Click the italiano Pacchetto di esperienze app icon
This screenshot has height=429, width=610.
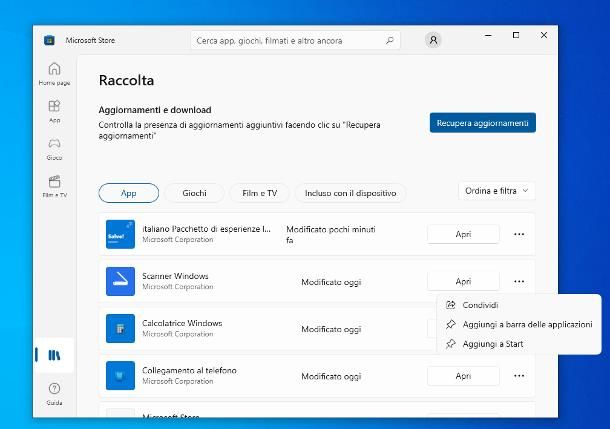point(120,234)
